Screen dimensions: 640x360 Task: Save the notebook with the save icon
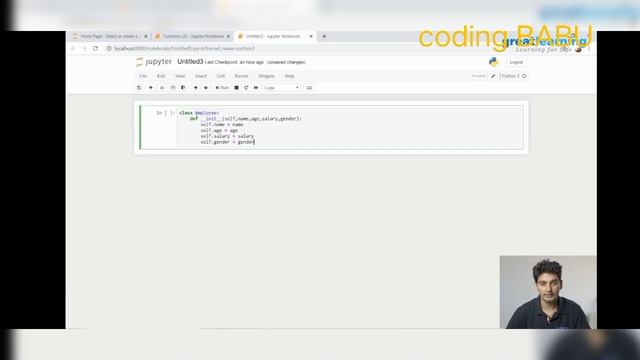coord(139,88)
